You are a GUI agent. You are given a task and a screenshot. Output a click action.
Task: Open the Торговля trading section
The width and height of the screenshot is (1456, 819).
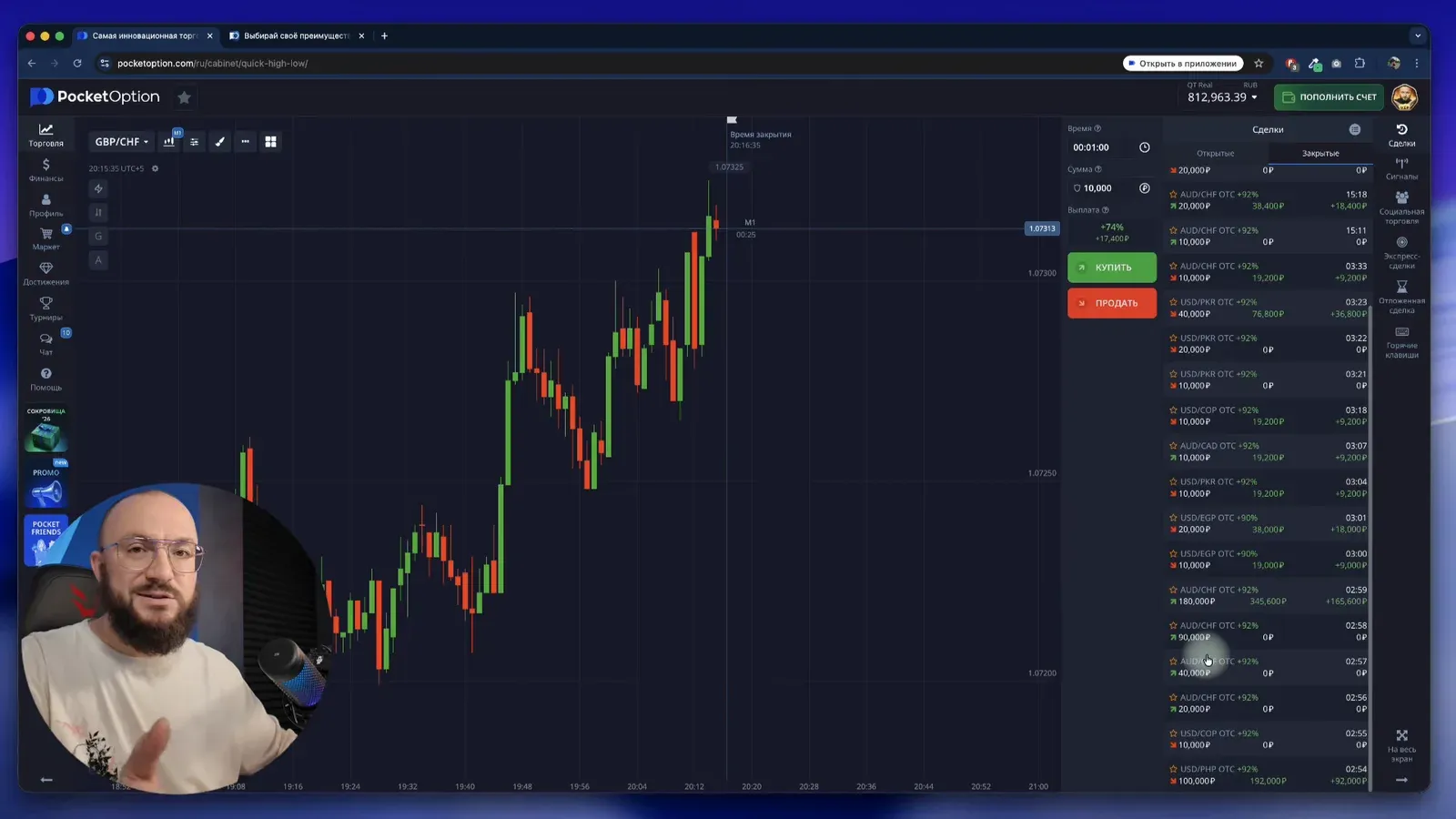click(45, 135)
